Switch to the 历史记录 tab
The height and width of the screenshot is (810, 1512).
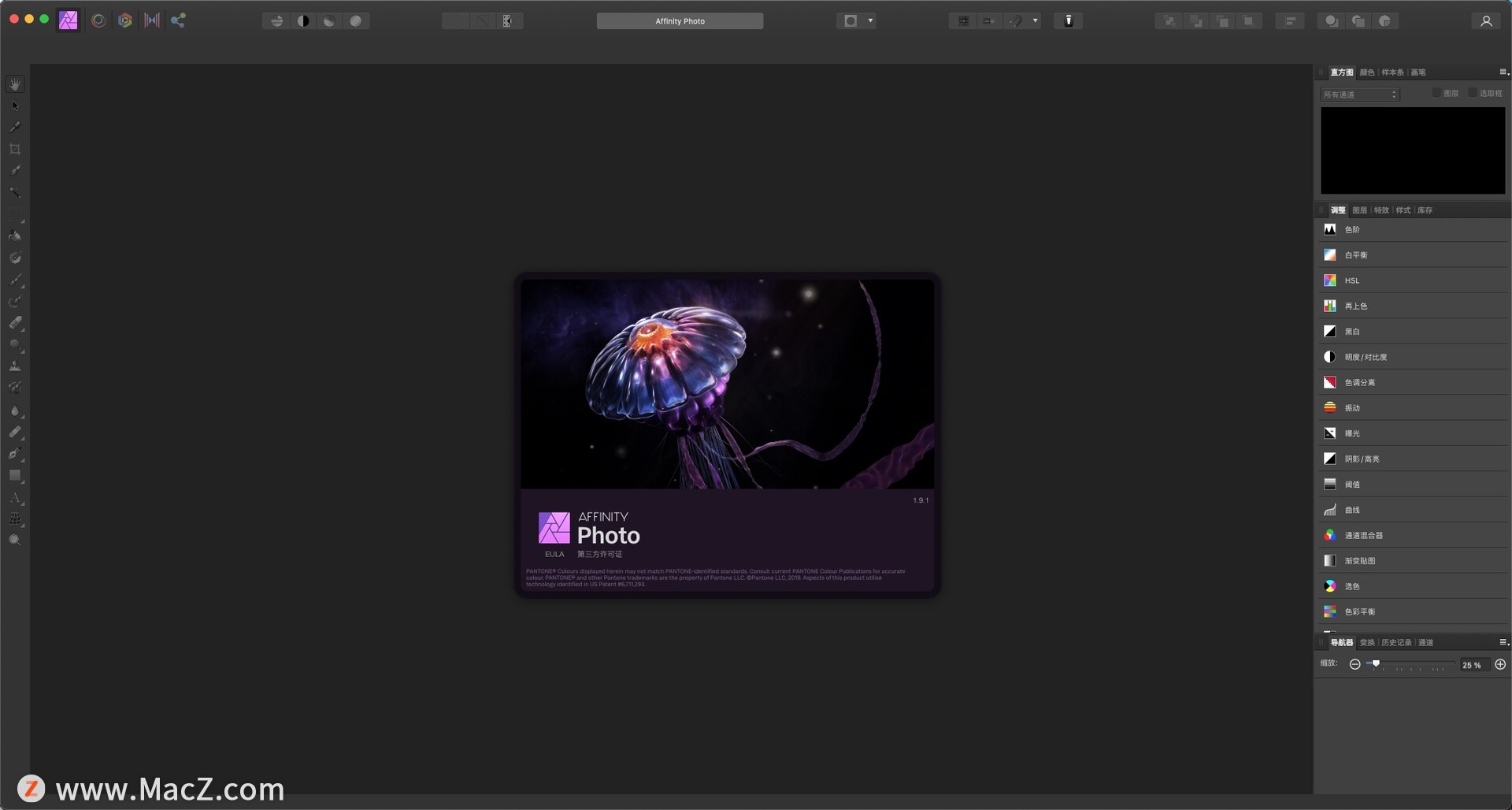(x=1396, y=643)
